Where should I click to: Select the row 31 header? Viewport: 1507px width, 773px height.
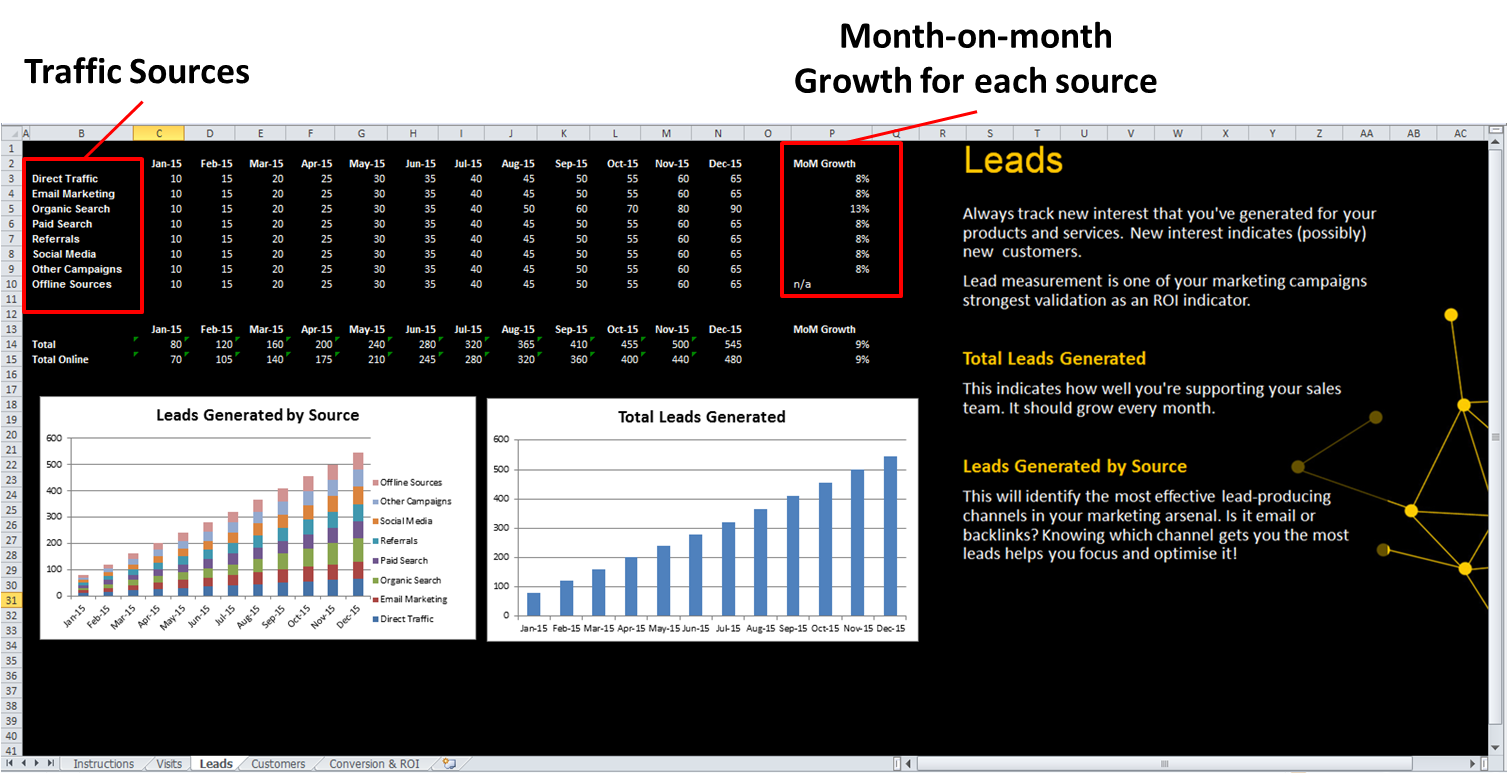tap(11, 600)
